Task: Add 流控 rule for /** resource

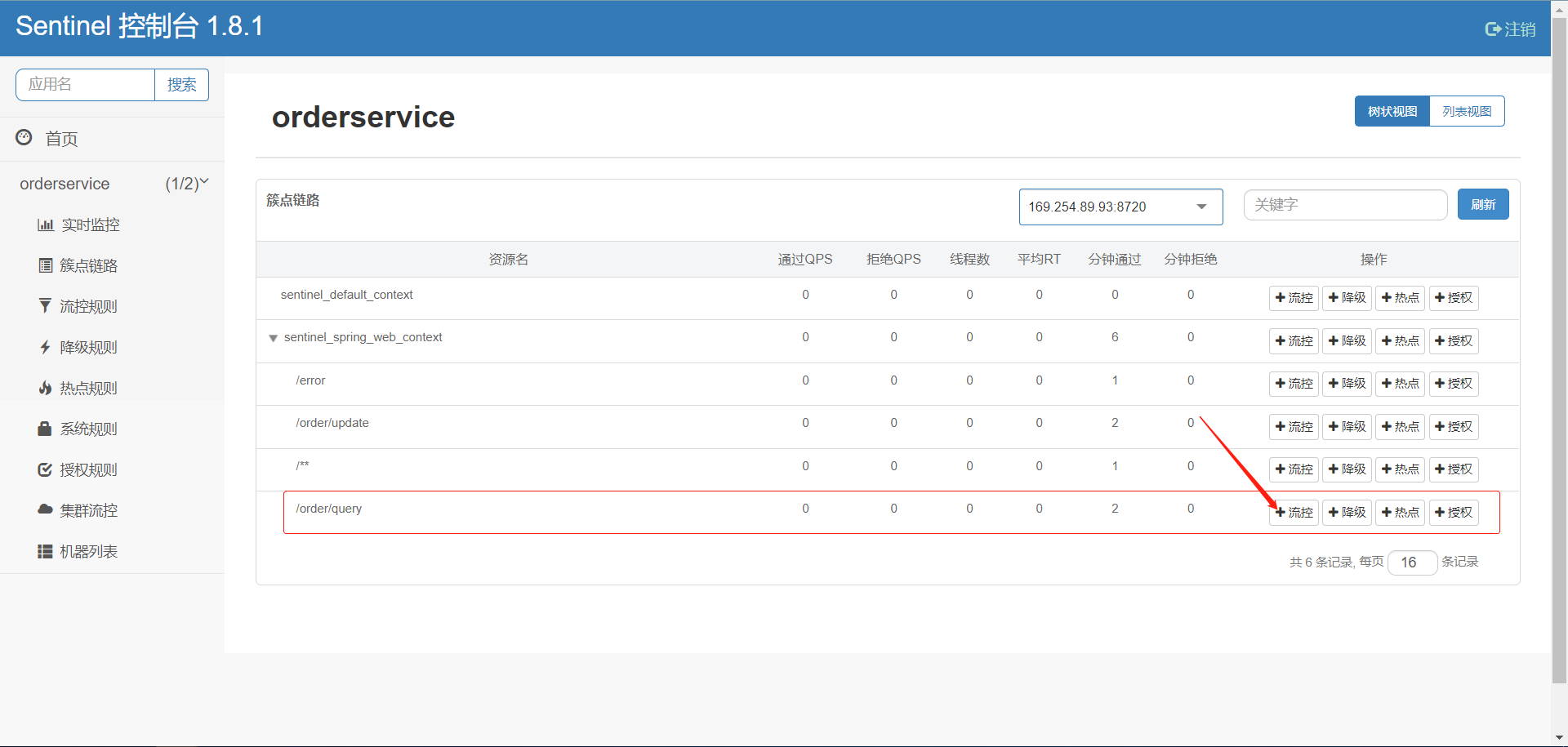Action: coord(1294,469)
